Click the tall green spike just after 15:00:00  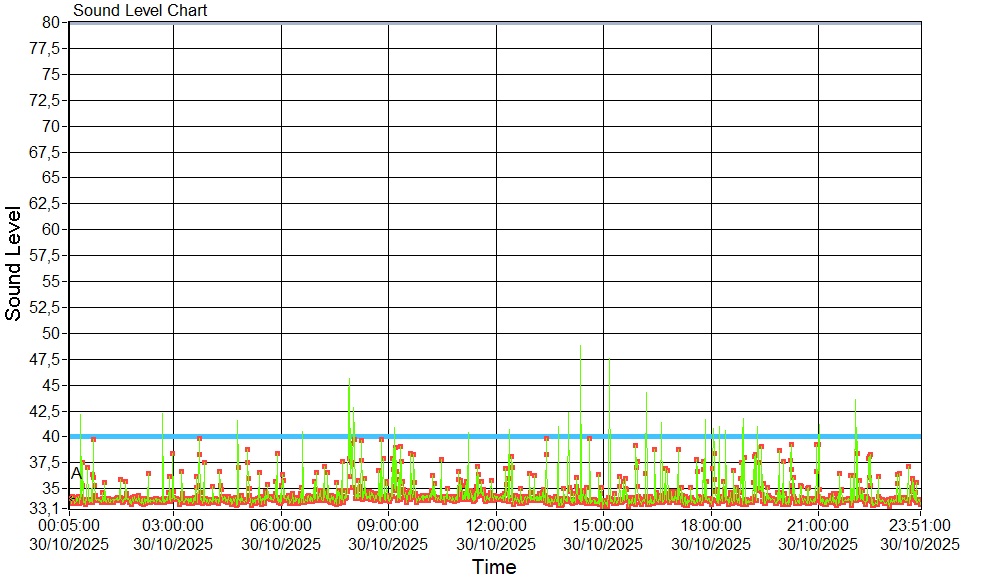point(608,362)
